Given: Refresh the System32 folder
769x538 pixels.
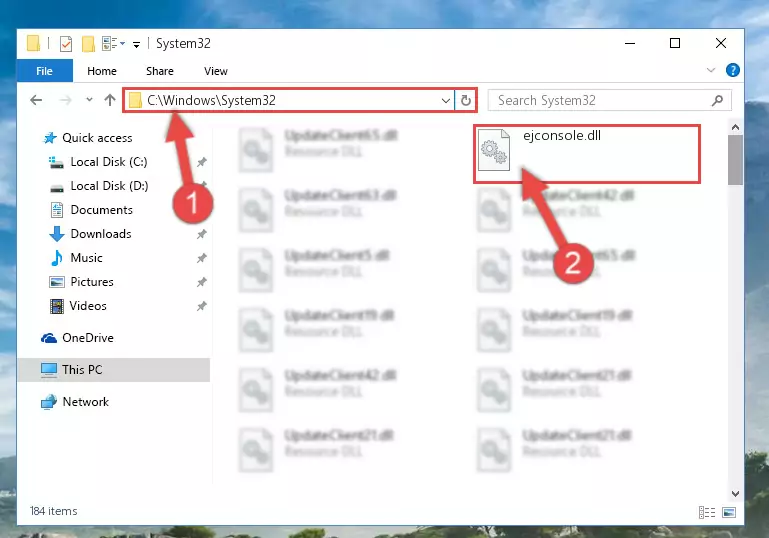Looking at the screenshot, I should pyautogui.click(x=466, y=101).
